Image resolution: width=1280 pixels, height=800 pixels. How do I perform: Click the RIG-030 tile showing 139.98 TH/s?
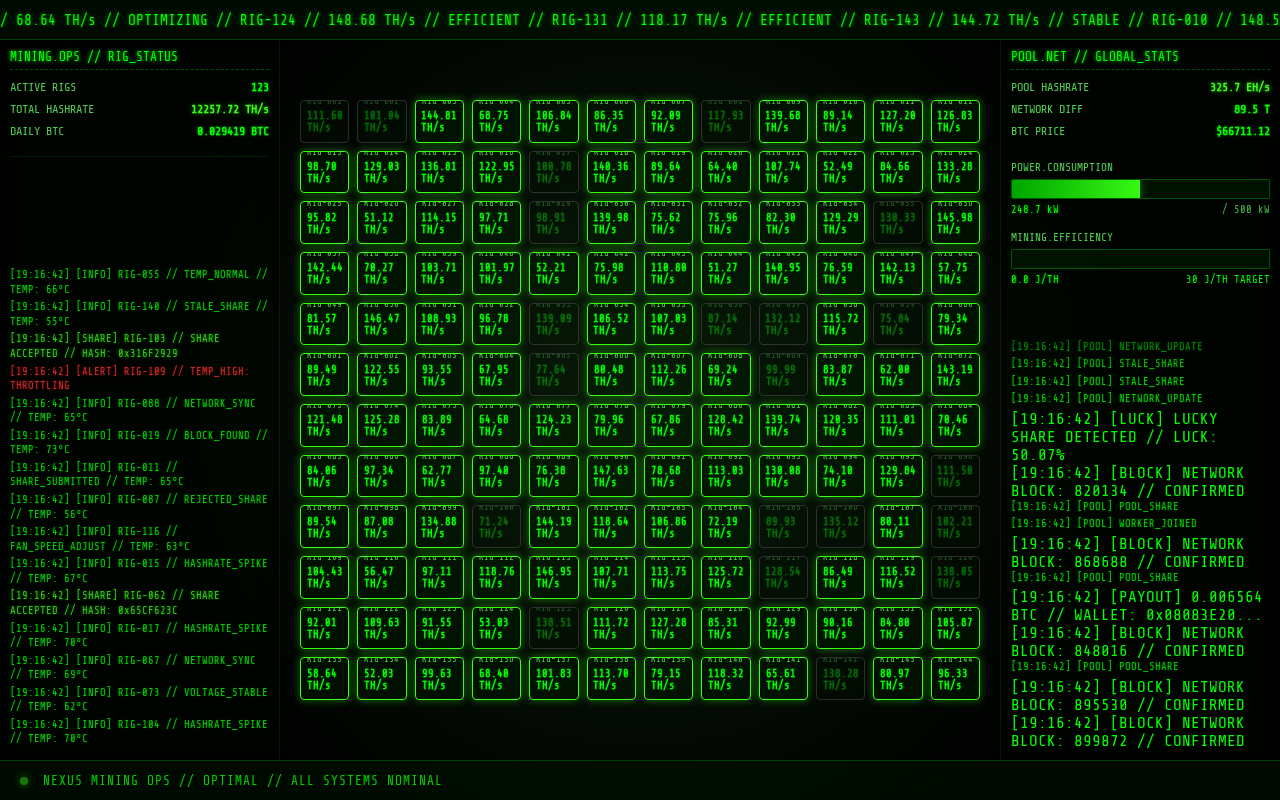click(x=610, y=221)
